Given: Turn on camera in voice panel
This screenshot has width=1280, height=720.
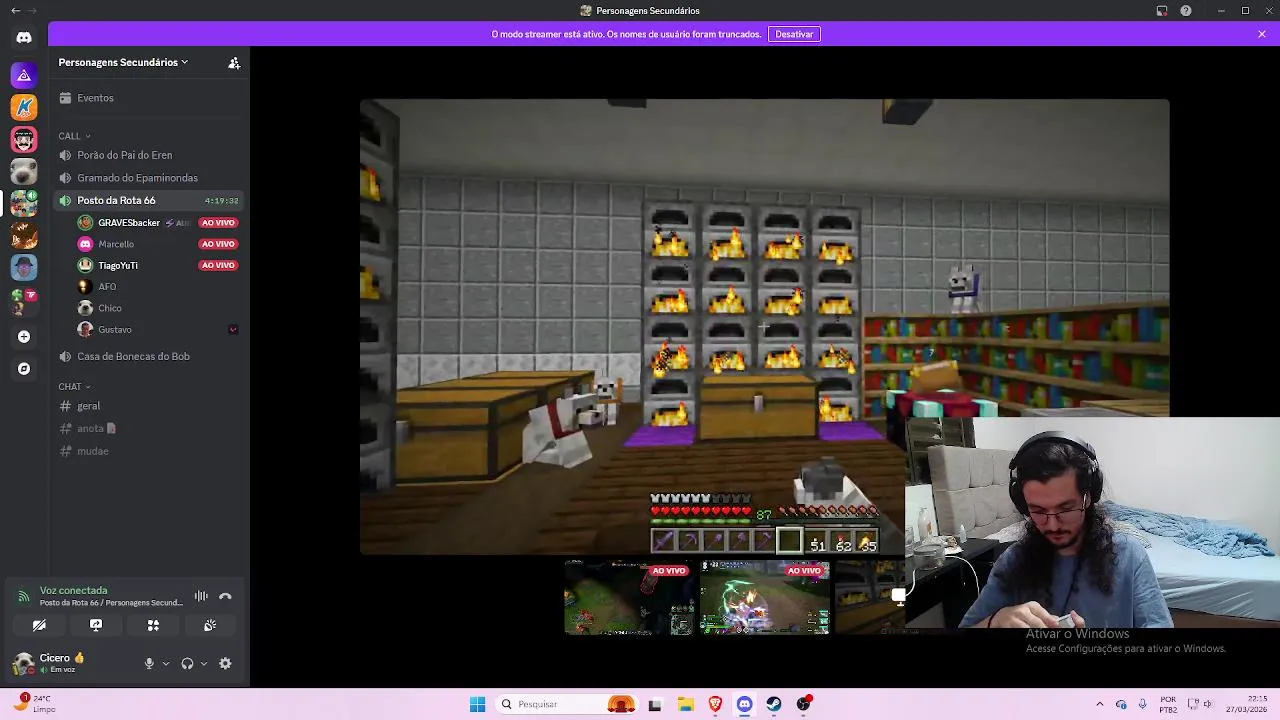Looking at the screenshot, I should (x=39, y=625).
